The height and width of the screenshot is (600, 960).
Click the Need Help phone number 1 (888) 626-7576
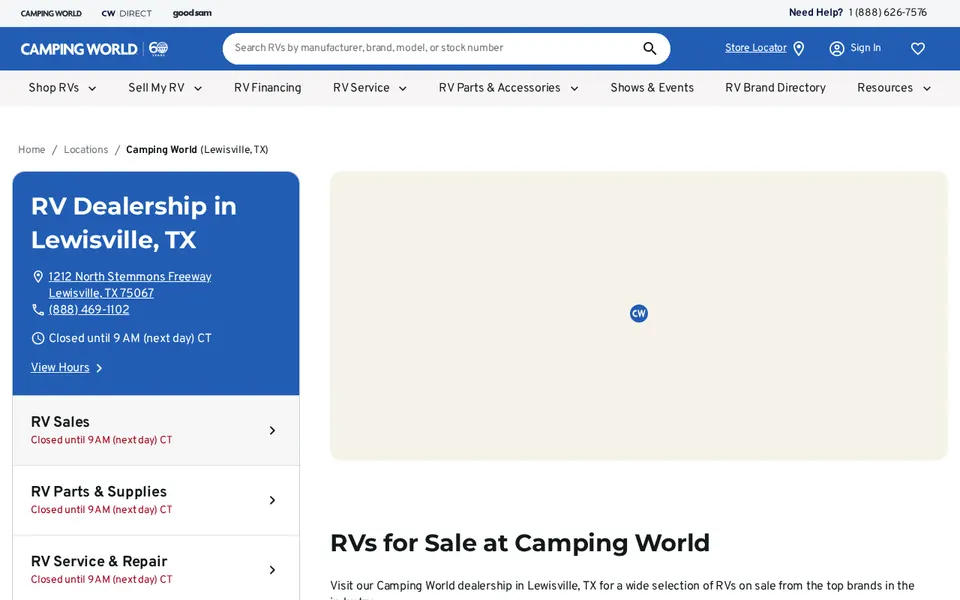(887, 13)
